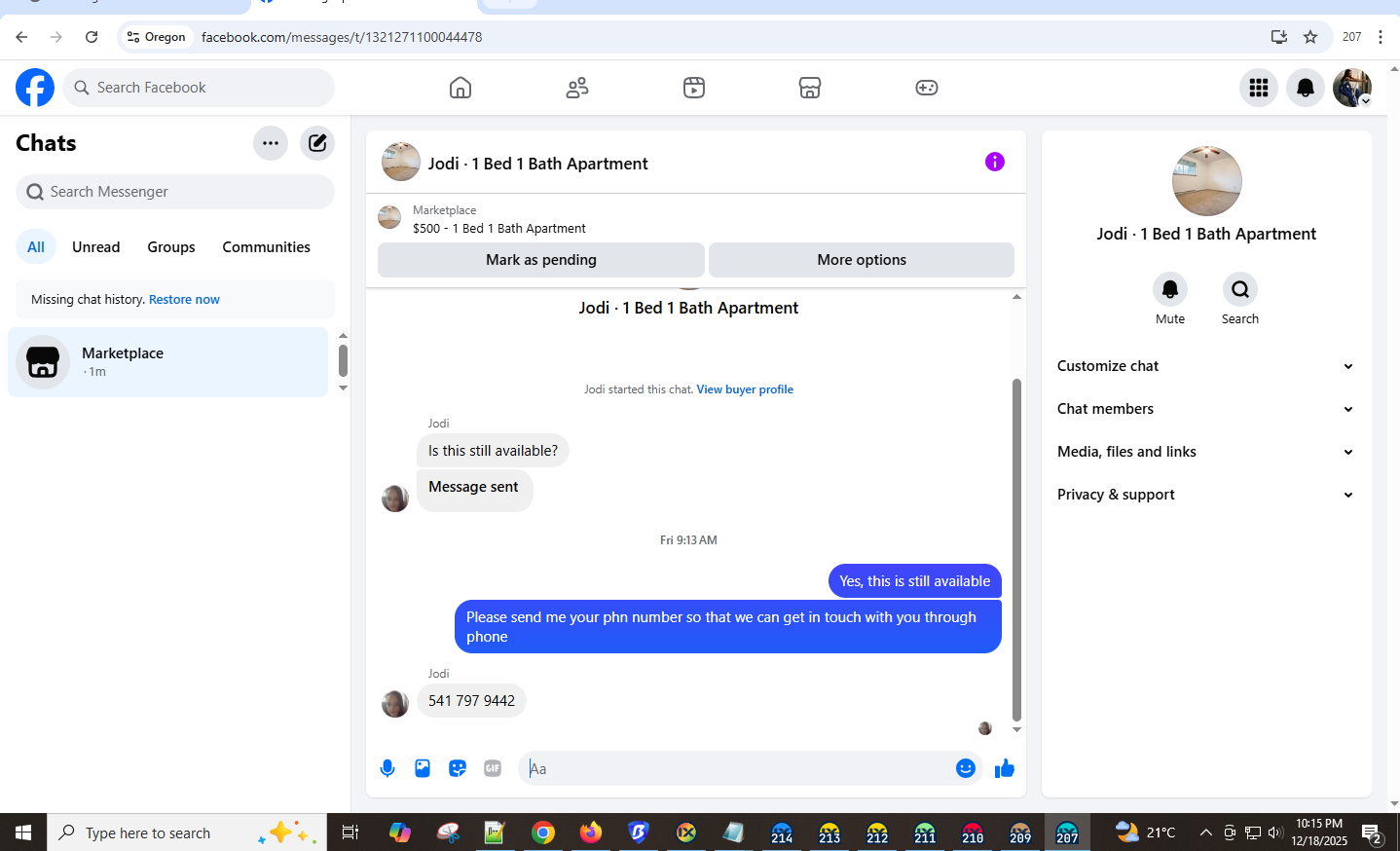Select the Communities chats tab
Screen dimensions: 1400x851
267,247
